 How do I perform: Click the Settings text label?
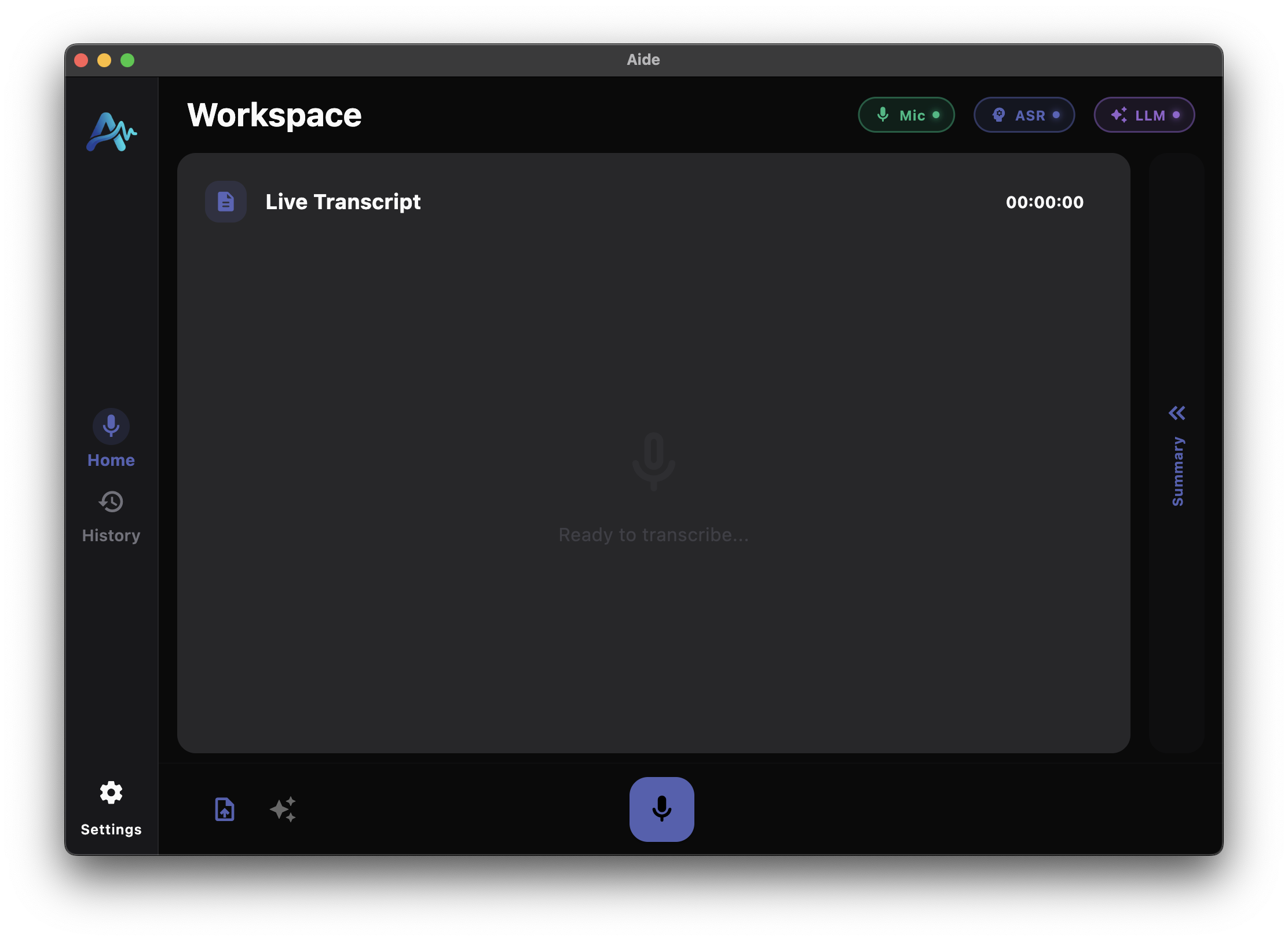point(111,830)
